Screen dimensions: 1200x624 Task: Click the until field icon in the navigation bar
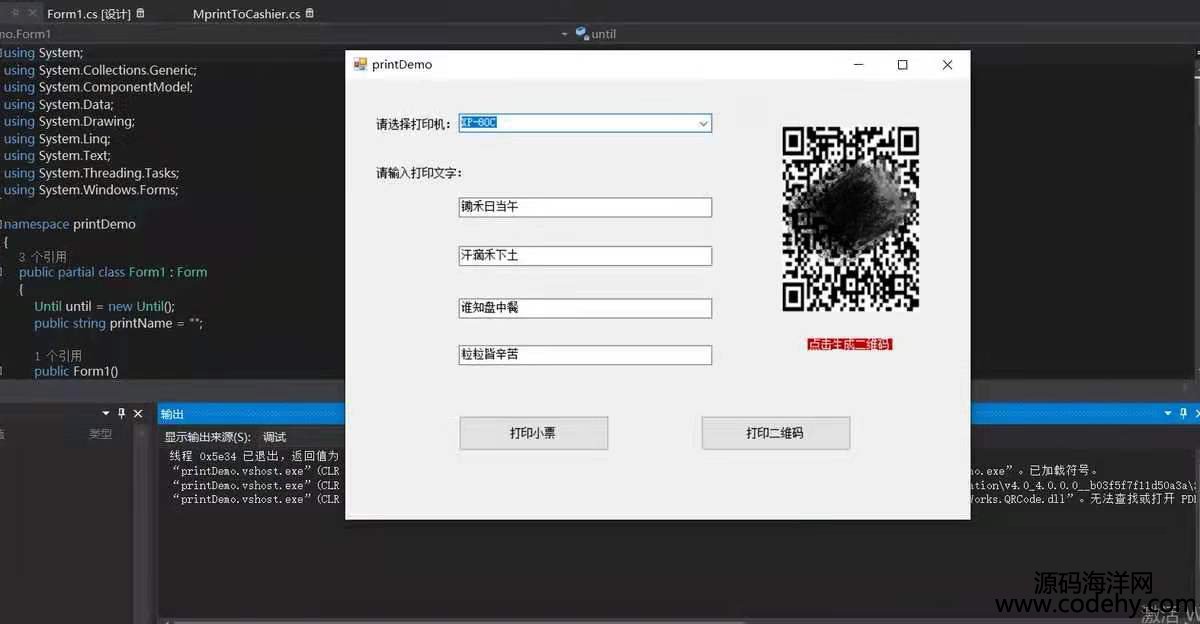coord(581,34)
